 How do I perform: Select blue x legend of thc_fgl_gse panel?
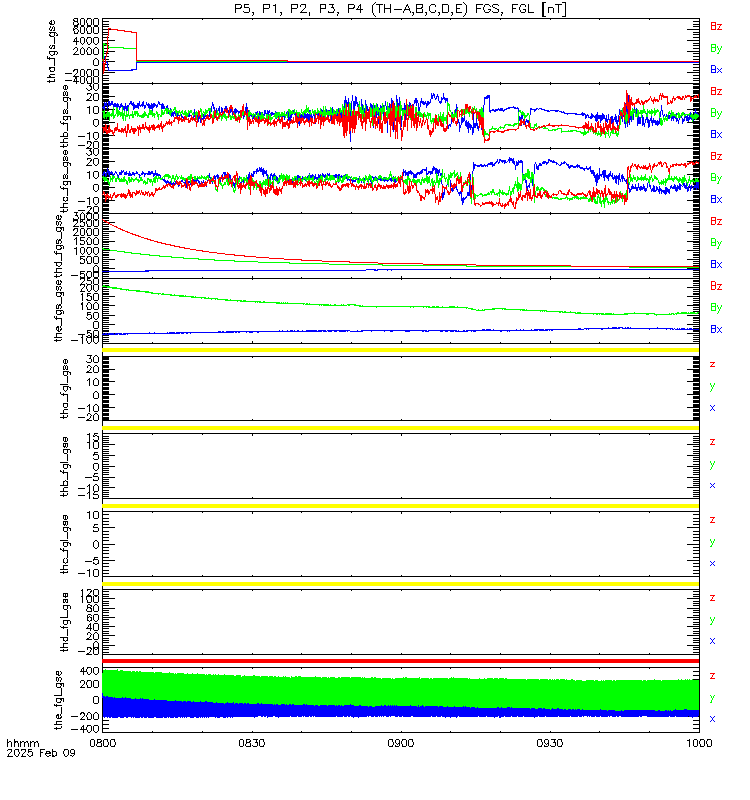[712, 563]
